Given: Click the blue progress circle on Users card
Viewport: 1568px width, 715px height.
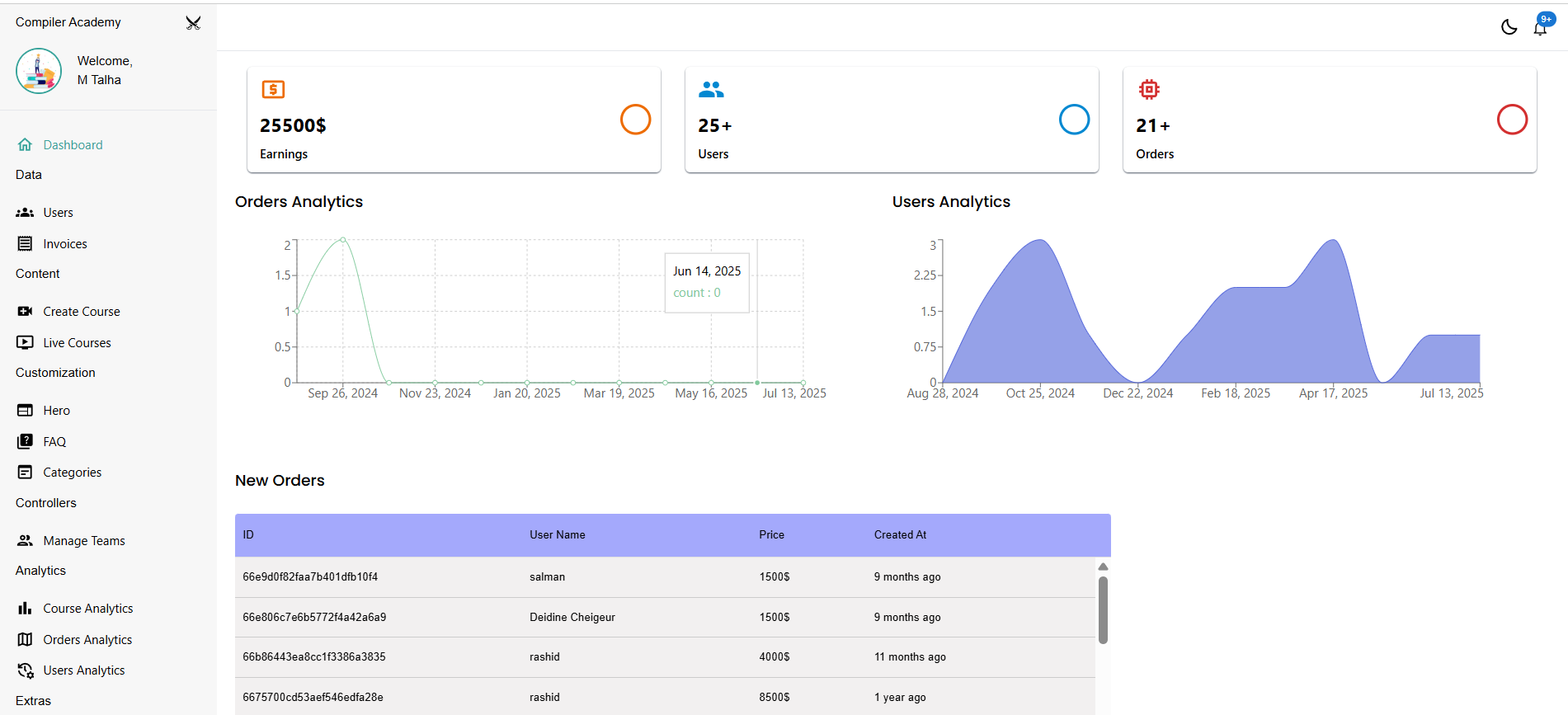Looking at the screenshot, I should click(x=1074, y=120).
